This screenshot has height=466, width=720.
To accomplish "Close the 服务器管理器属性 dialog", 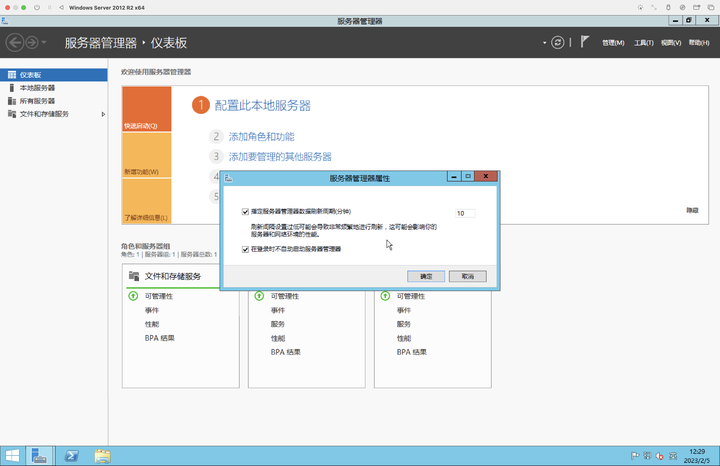I will [486, 176].
